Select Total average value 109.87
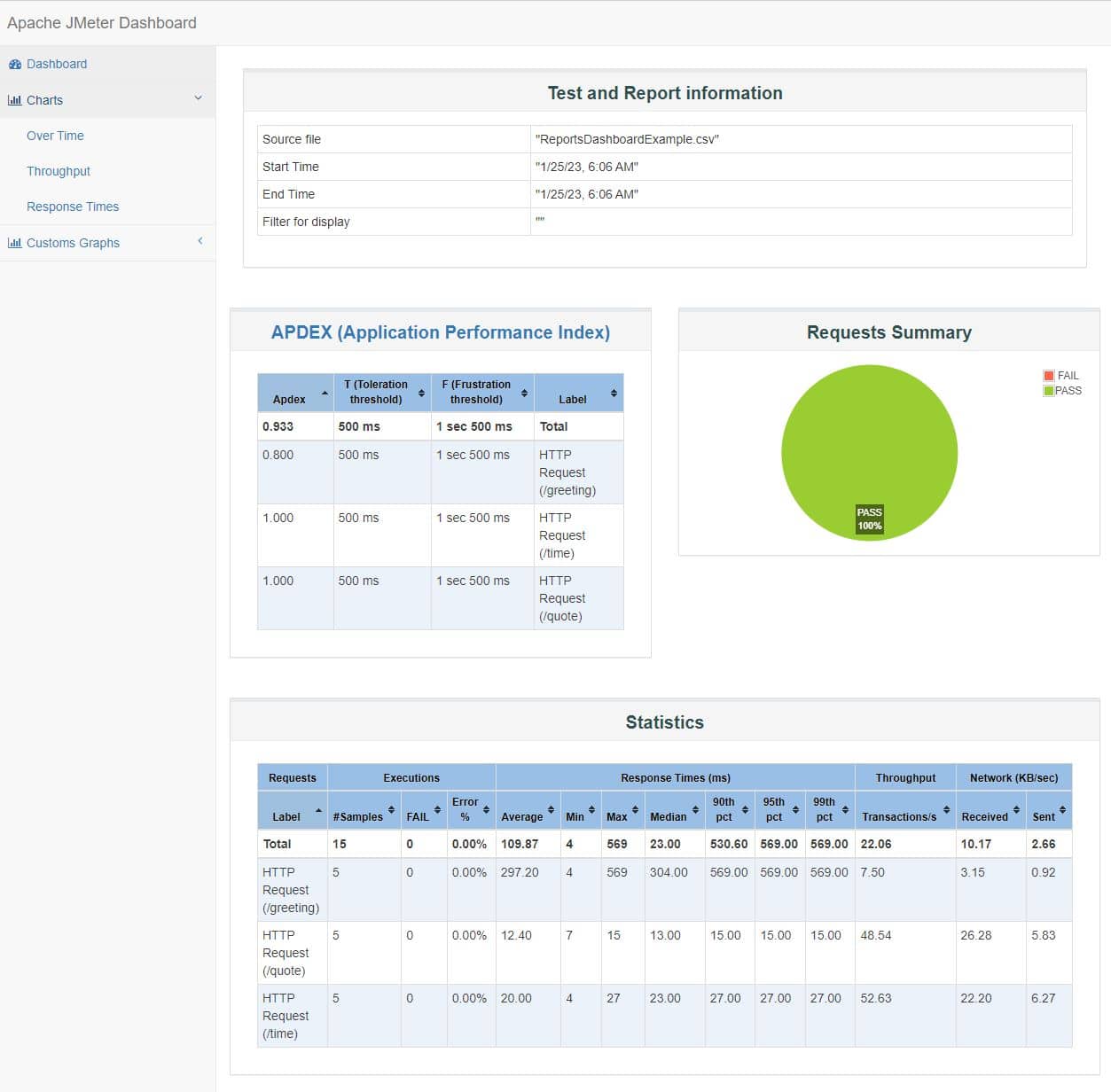Viewport: 1111px width, 1092px height. tap(520, 844)
